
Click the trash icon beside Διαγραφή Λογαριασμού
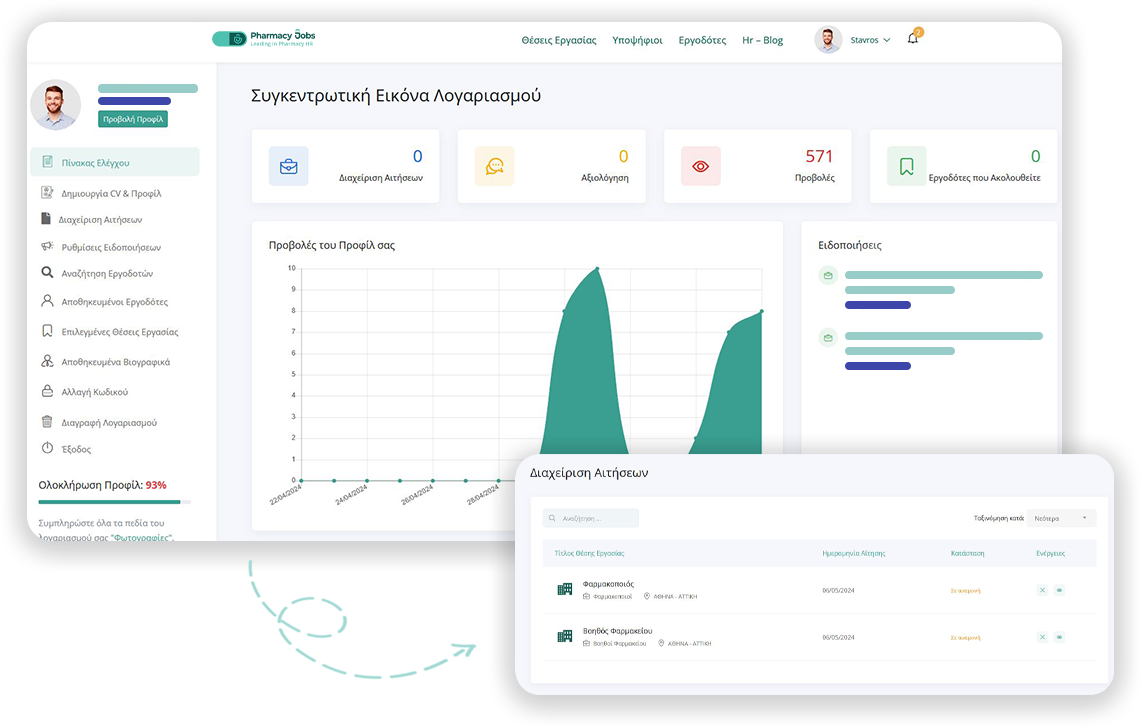point(47,422)
